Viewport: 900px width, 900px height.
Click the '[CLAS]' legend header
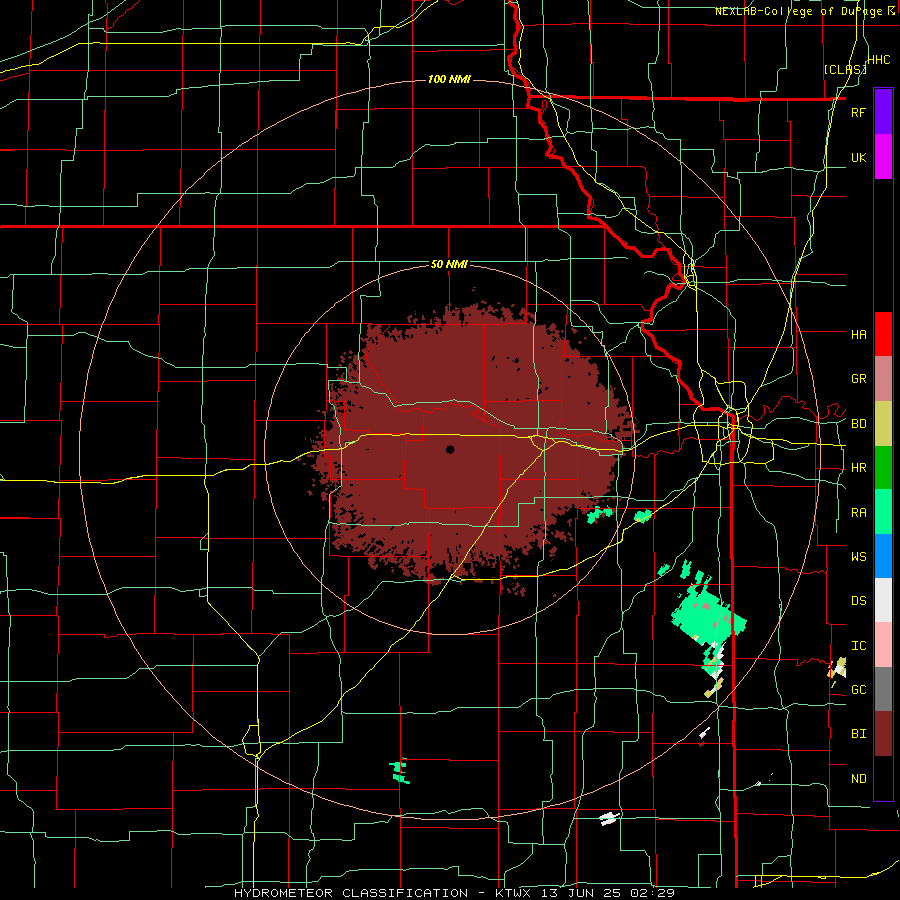845,69
